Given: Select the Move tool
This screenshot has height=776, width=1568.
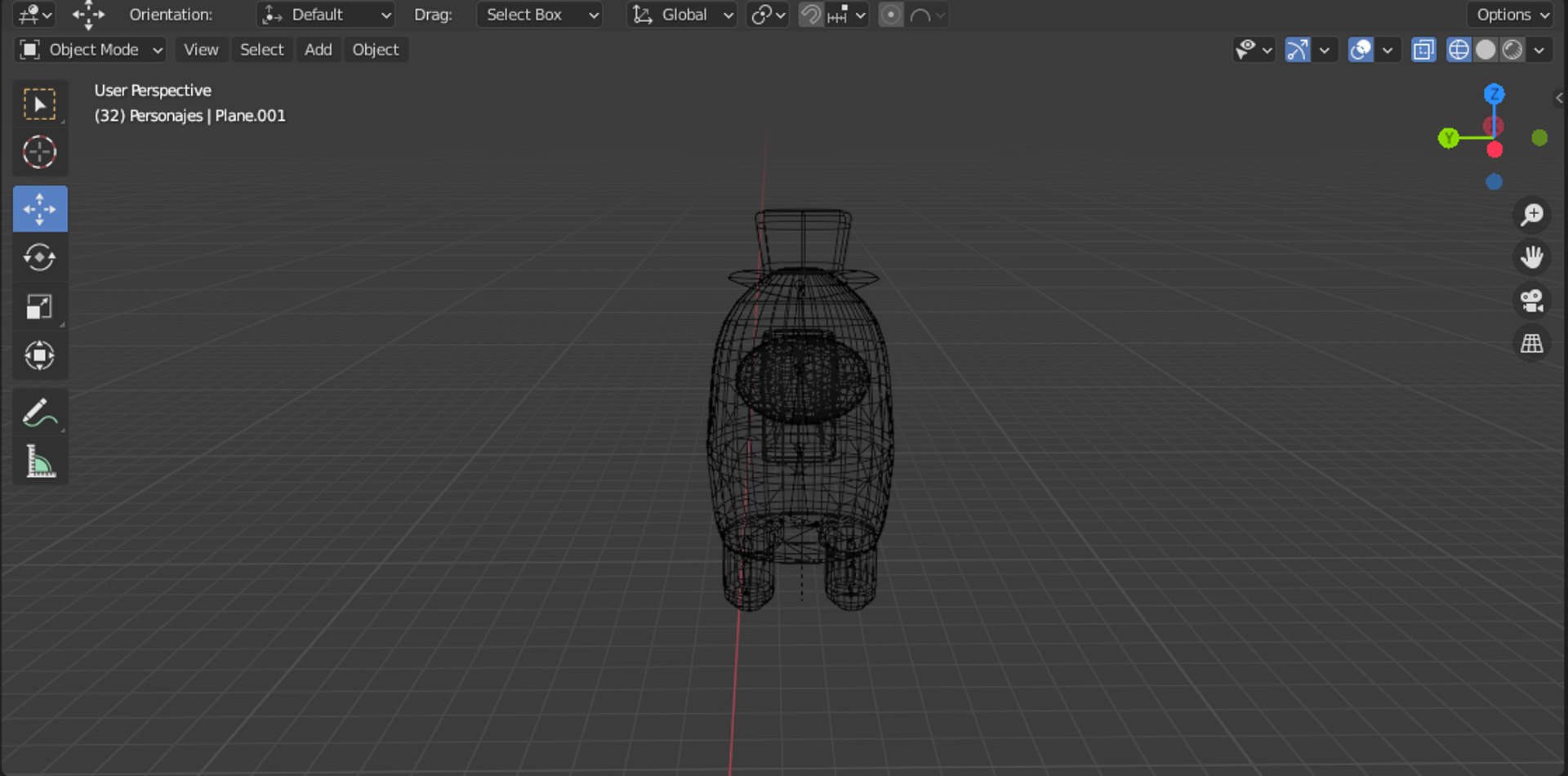Looking at the screenshot, I should pos(39,209).
